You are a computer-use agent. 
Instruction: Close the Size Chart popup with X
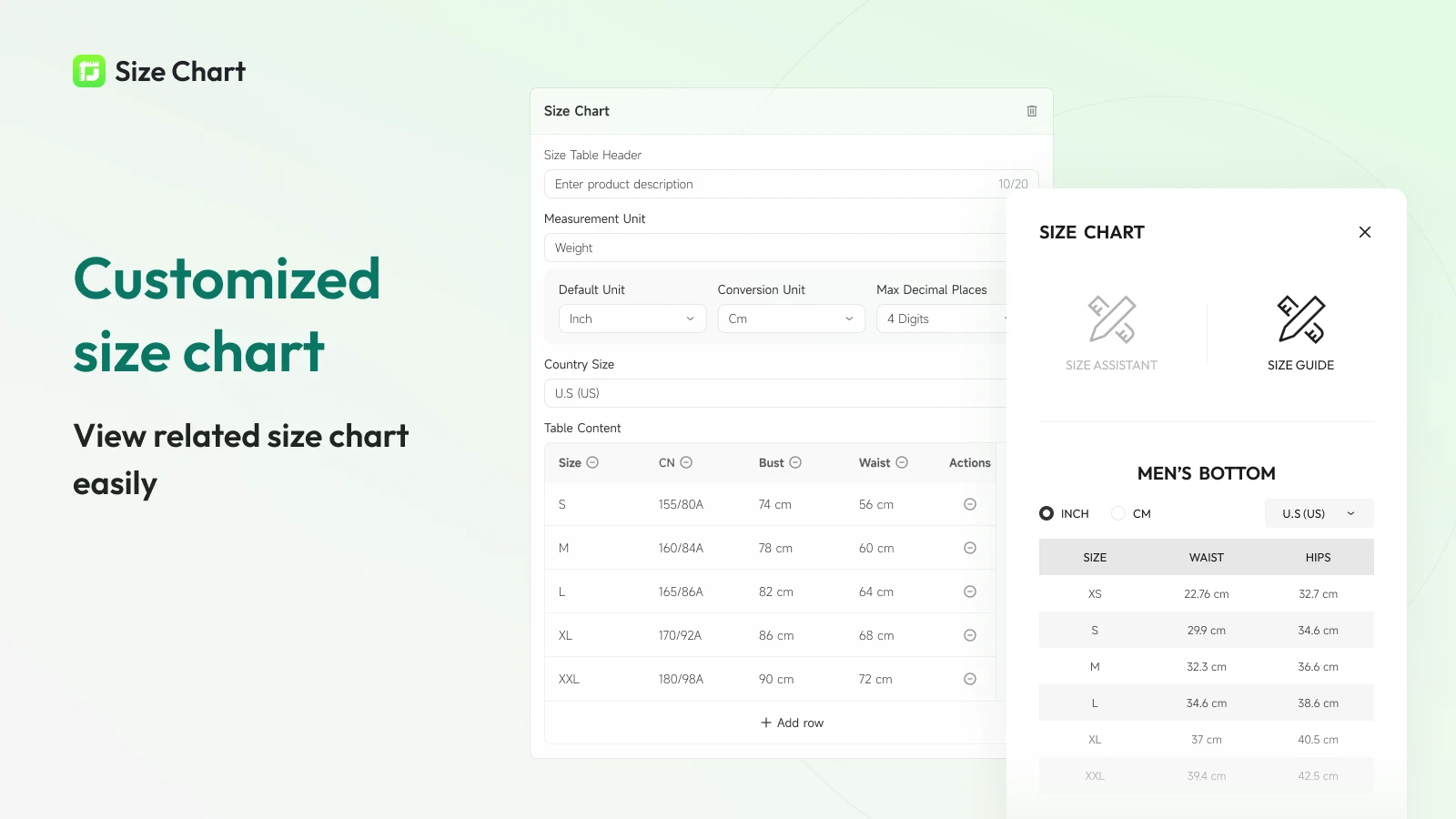click(1365, 232)
